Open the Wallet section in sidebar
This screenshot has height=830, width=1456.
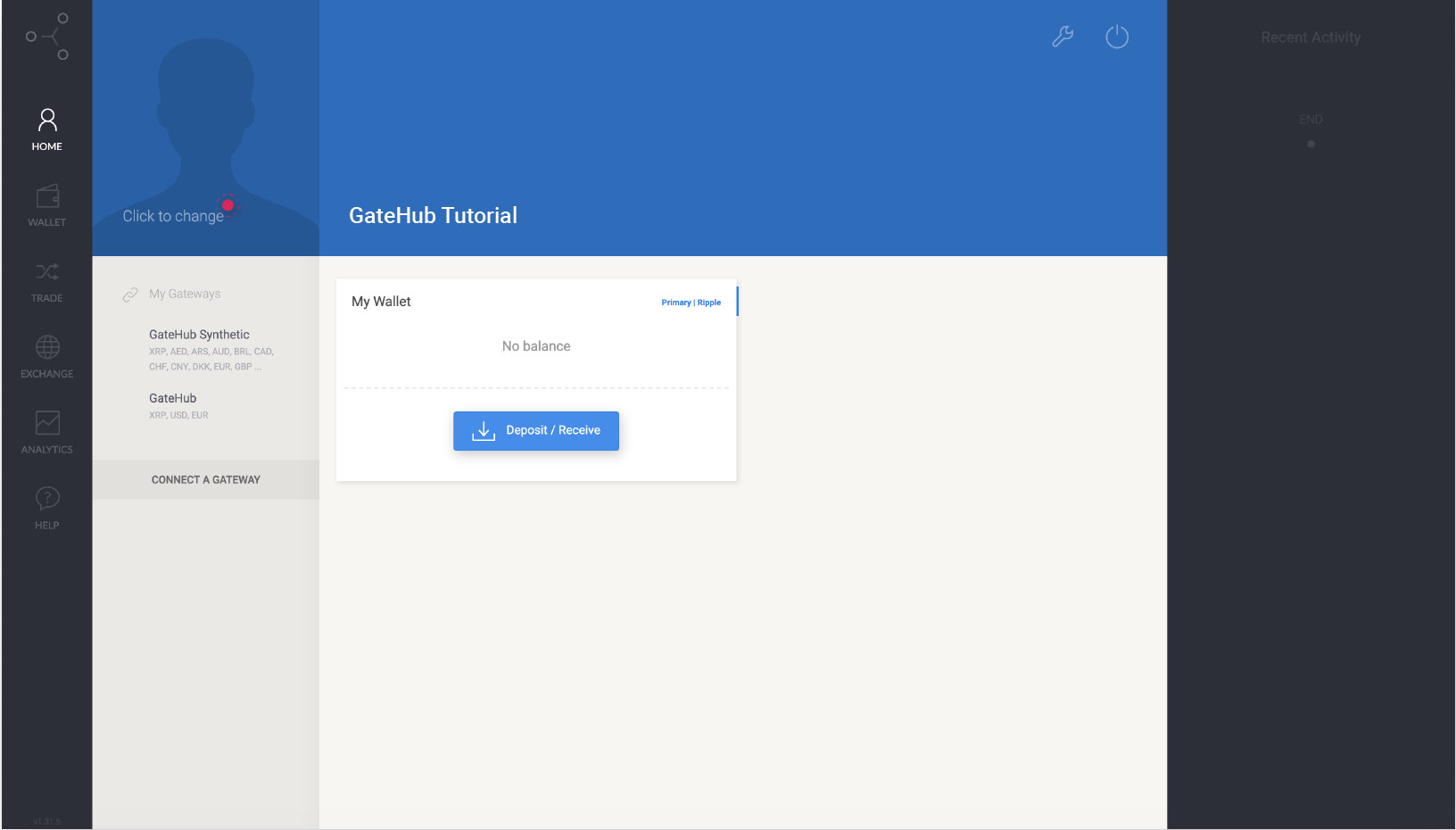coord(47,206)
